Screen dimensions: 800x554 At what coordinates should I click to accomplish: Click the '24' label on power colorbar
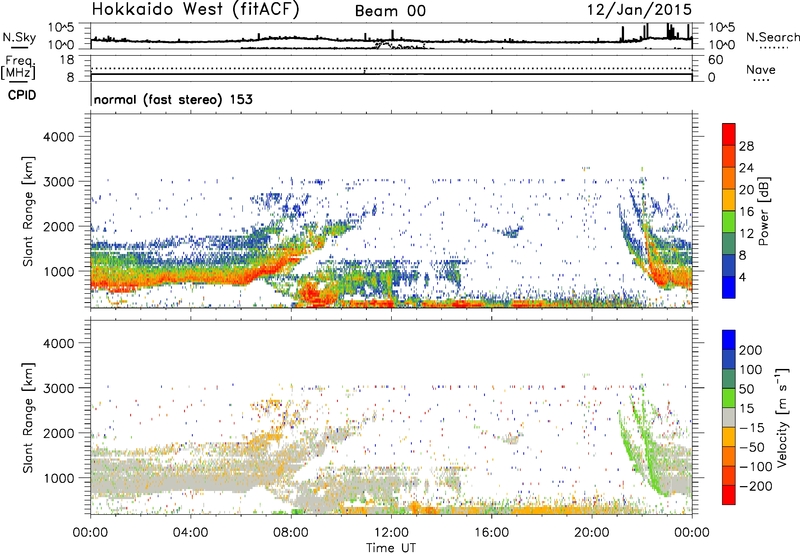click(746, 168)
